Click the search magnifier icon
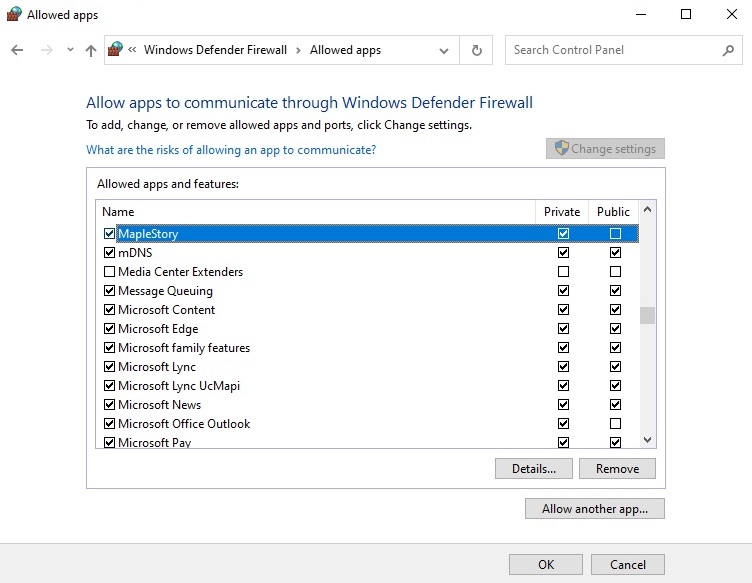The image size is (752, 583). pos(728,50)
